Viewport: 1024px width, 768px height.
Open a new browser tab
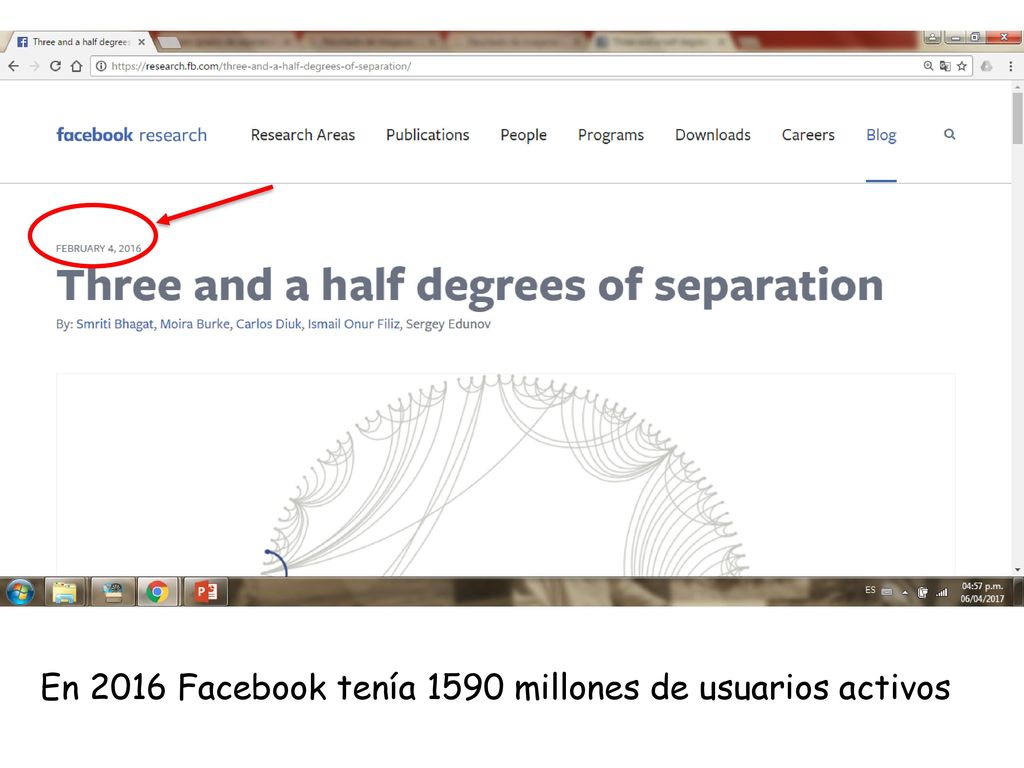(169, 42)
